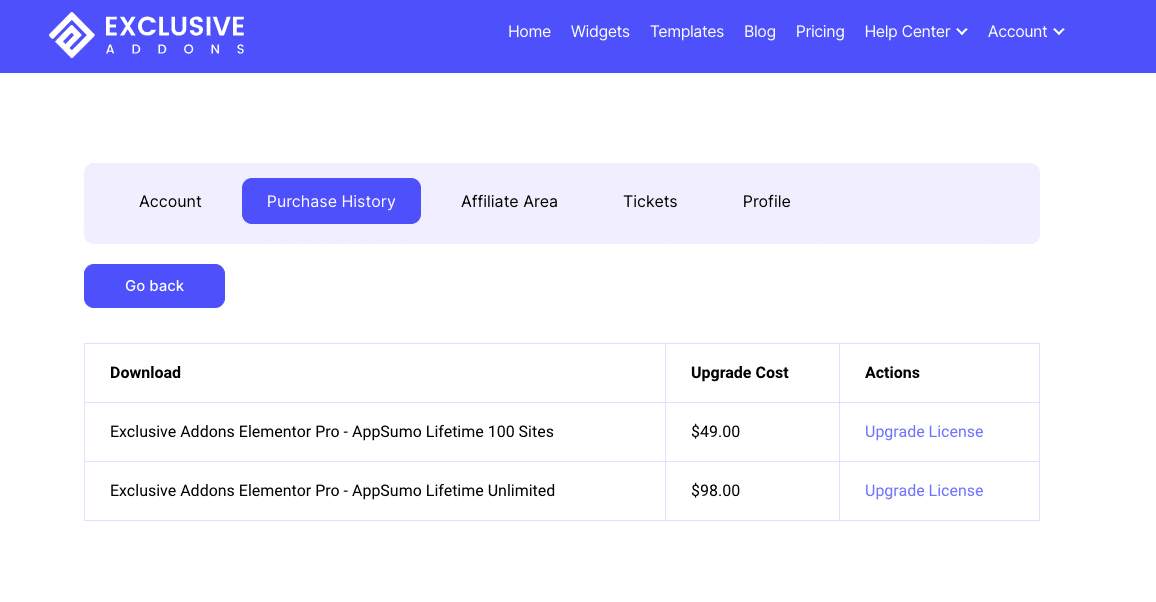
Task: Open the Affiliate Area tab
Action: point(509,201)
